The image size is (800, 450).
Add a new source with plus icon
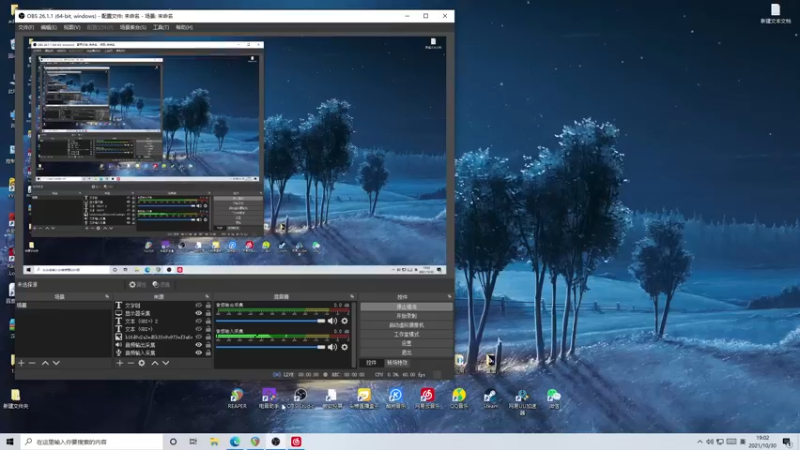(x=120, y=363)
